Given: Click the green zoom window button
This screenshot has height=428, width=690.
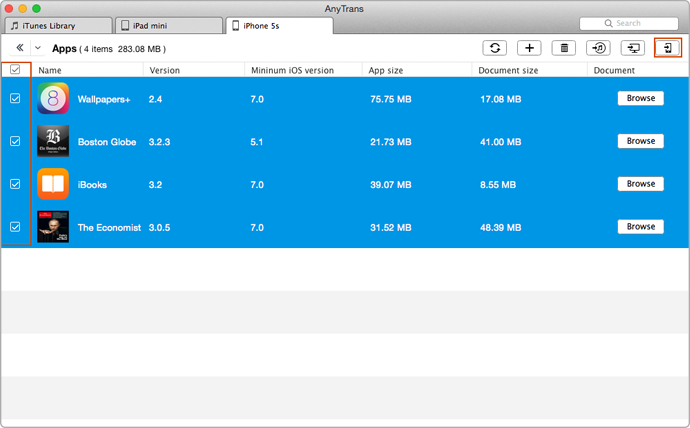Looking at the screenshot, I should point(37,8).
